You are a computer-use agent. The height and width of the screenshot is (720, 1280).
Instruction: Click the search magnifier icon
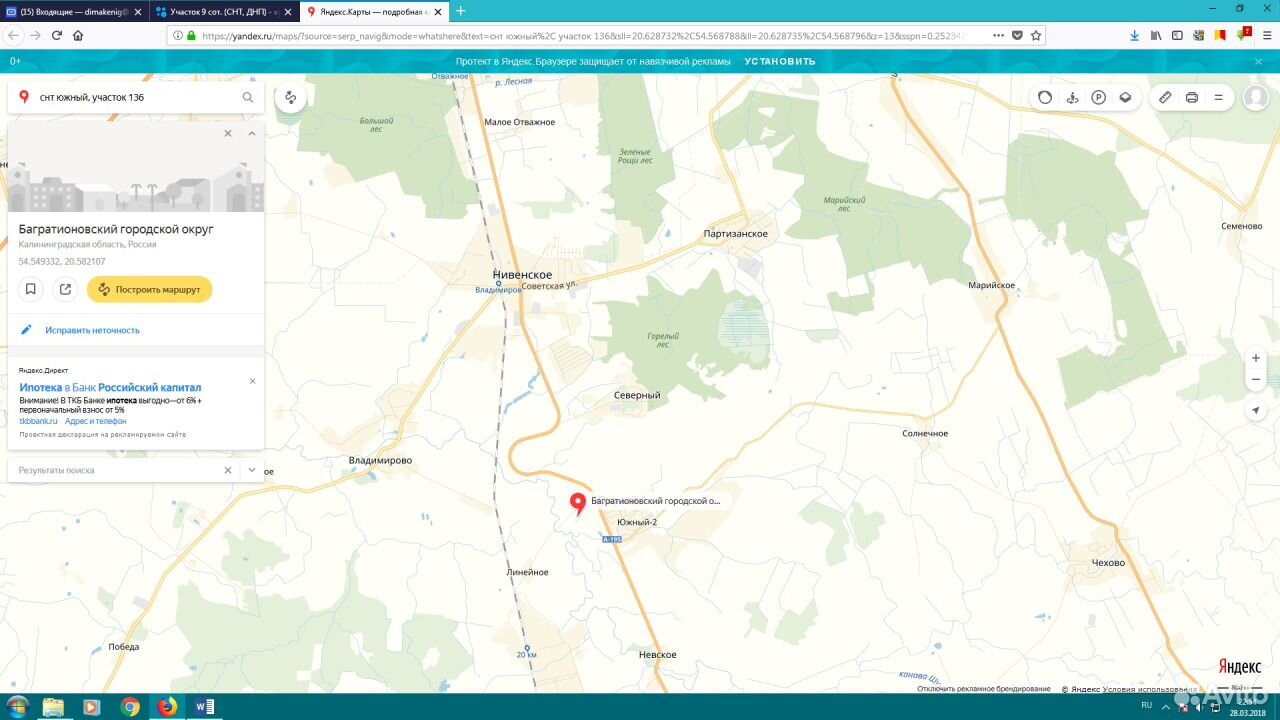248,97
